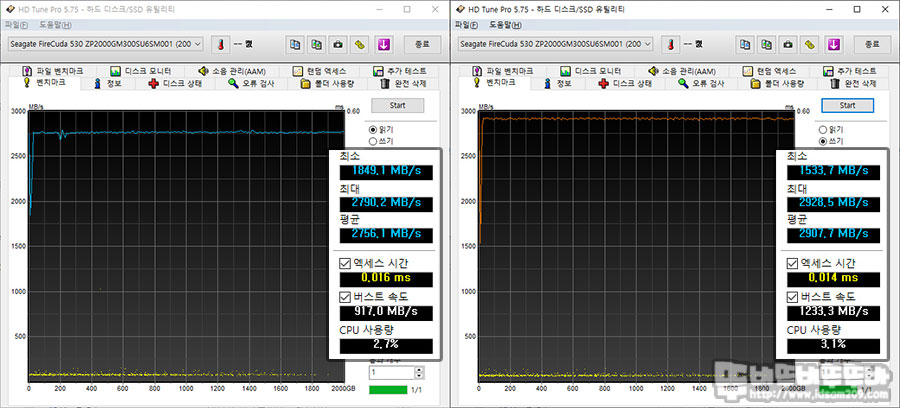Click purple download-arrow icon in left window
Viewport: 900px width, 408px height.
[x=383, y=44]
